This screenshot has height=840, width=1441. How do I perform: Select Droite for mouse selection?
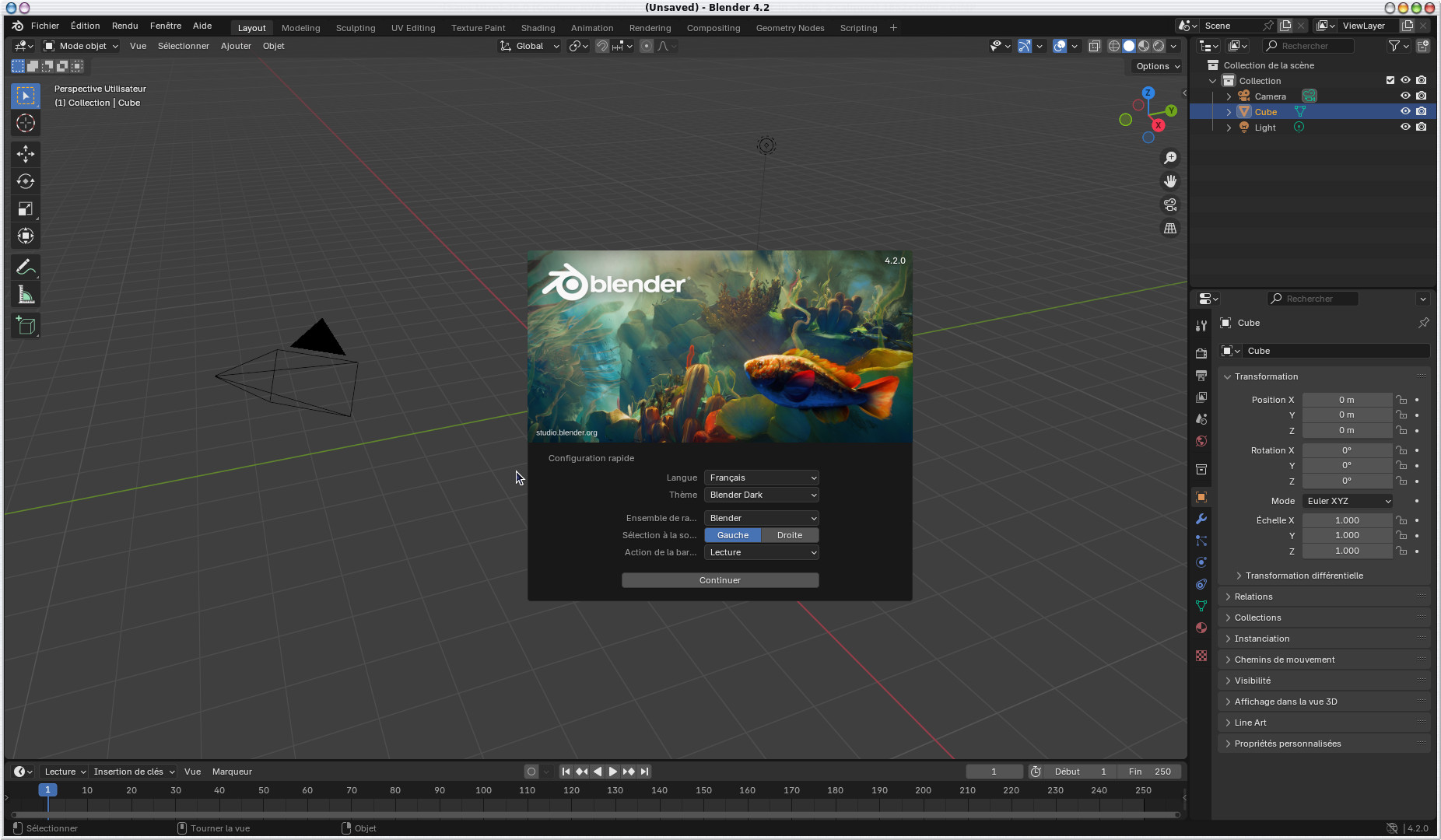tap(789, 535)
